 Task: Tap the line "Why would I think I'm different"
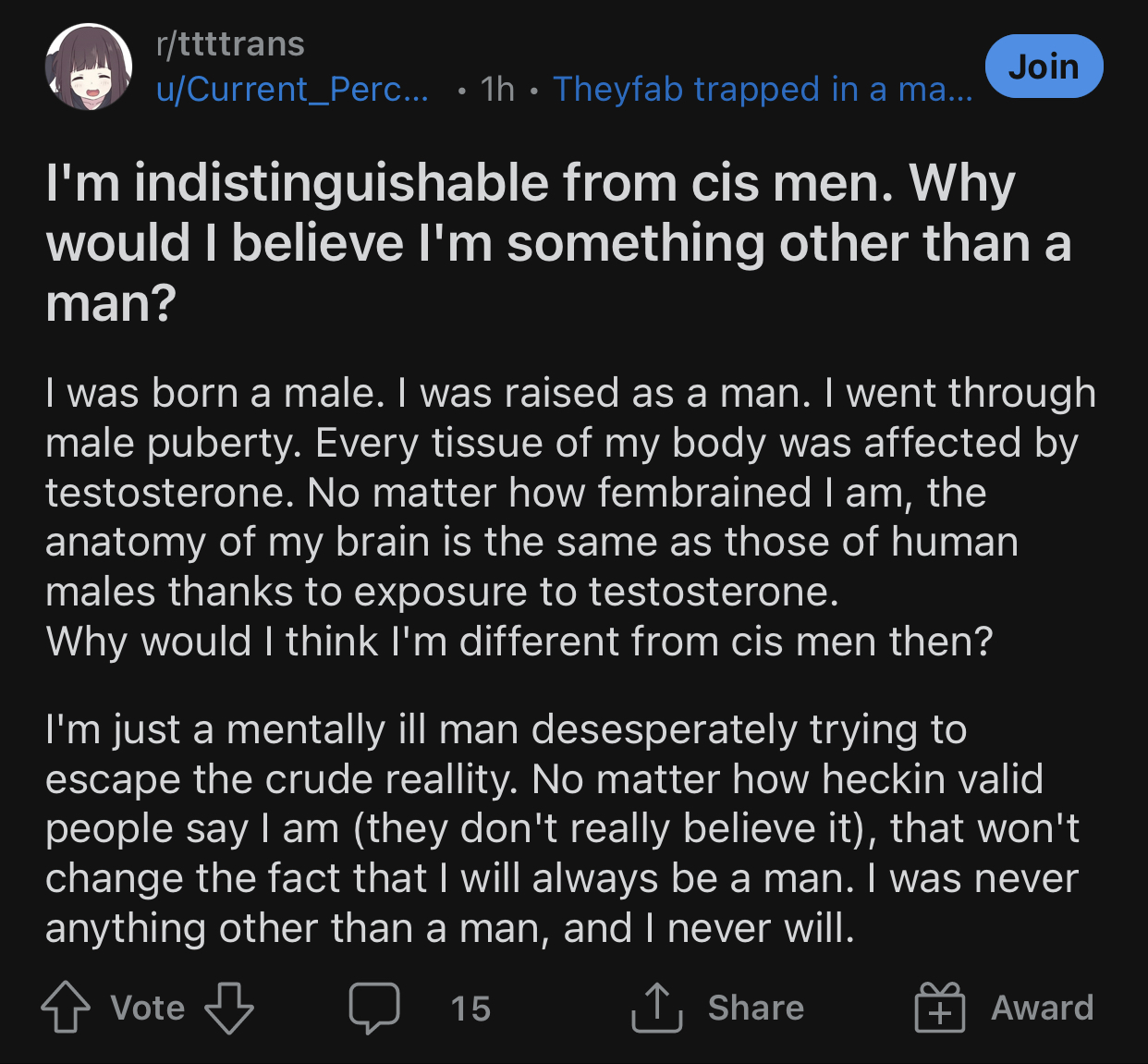pos(519,641)
